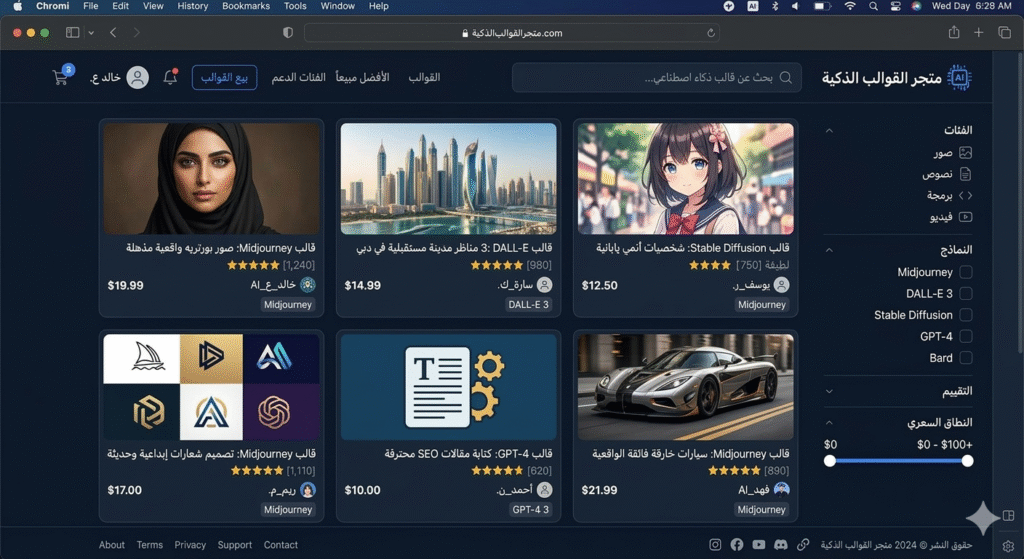Select the نصوص text category icon
The image size is (1024, 559).
tap(965, 174)
